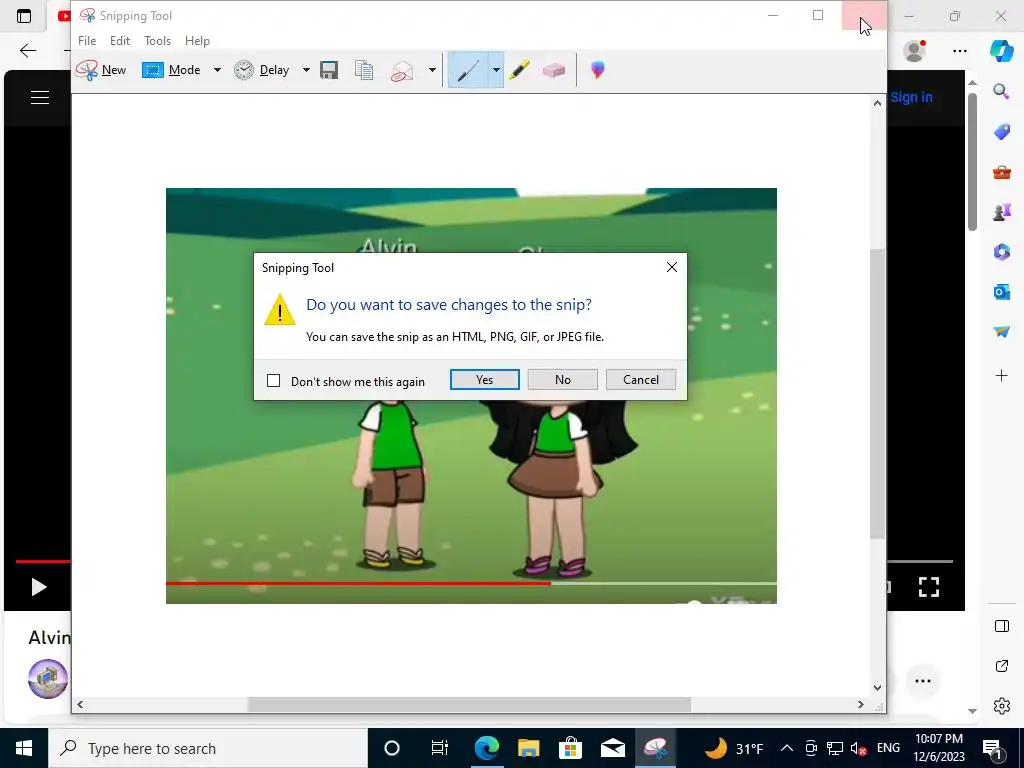
Task: Click the YouTube channel avatar
Action: (x=48, y=679)
